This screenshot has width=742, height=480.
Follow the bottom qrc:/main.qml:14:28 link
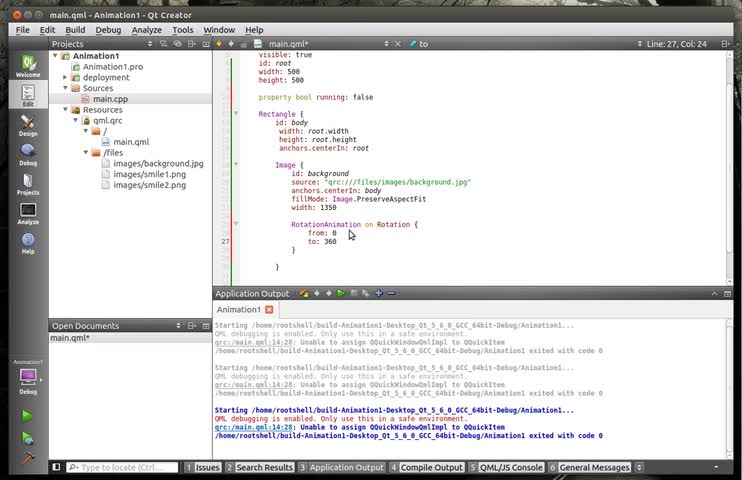(x=253, y=427)
